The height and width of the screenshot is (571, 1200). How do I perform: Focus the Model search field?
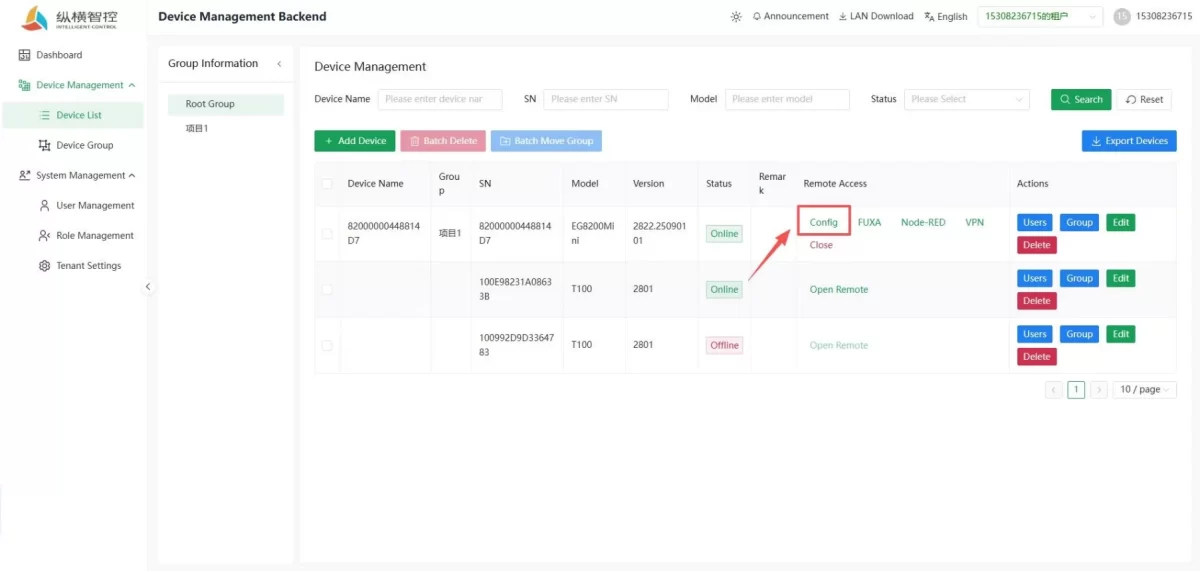coord(787,99)
